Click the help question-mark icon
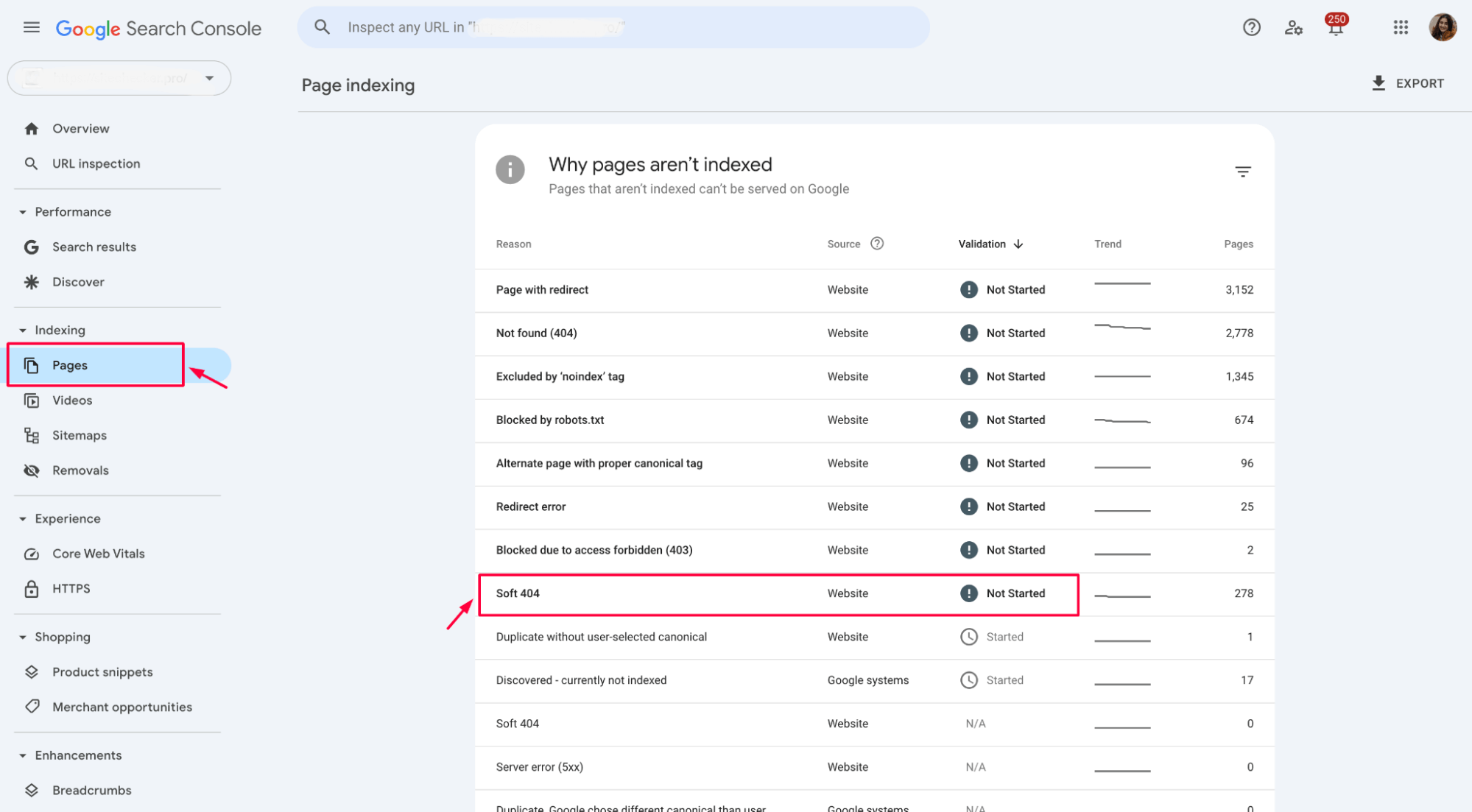Image resolution: width=1472 pixels, height=812 pixels. pos(1251,27)
